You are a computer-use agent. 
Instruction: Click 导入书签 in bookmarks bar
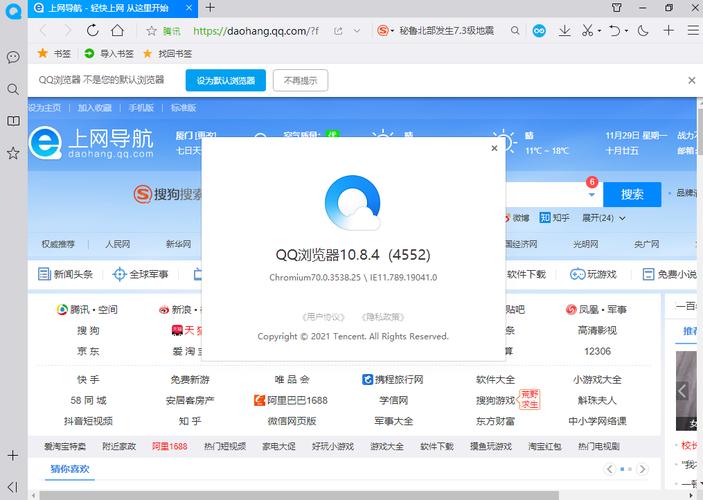coord(109,54)
